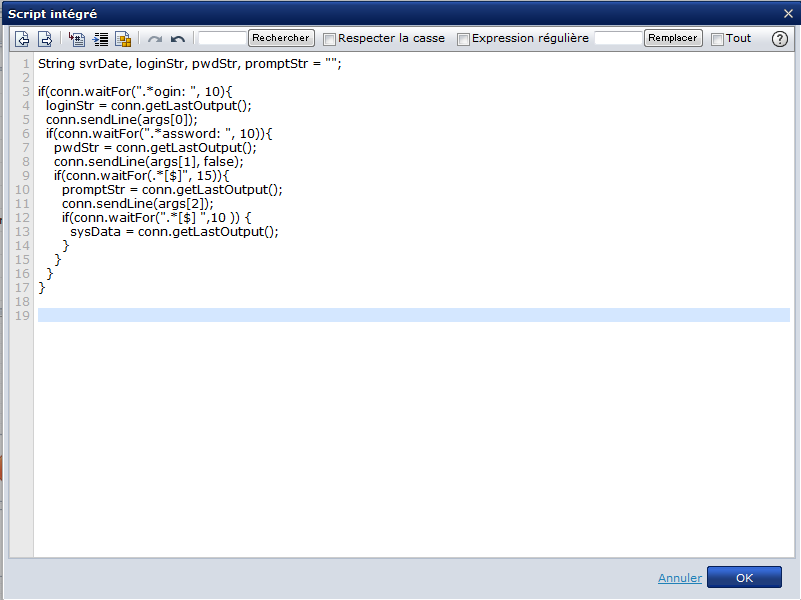Click the undo arrow icon
The height and width of the screenshot is (600, 801).
click(x=177, y=39)
